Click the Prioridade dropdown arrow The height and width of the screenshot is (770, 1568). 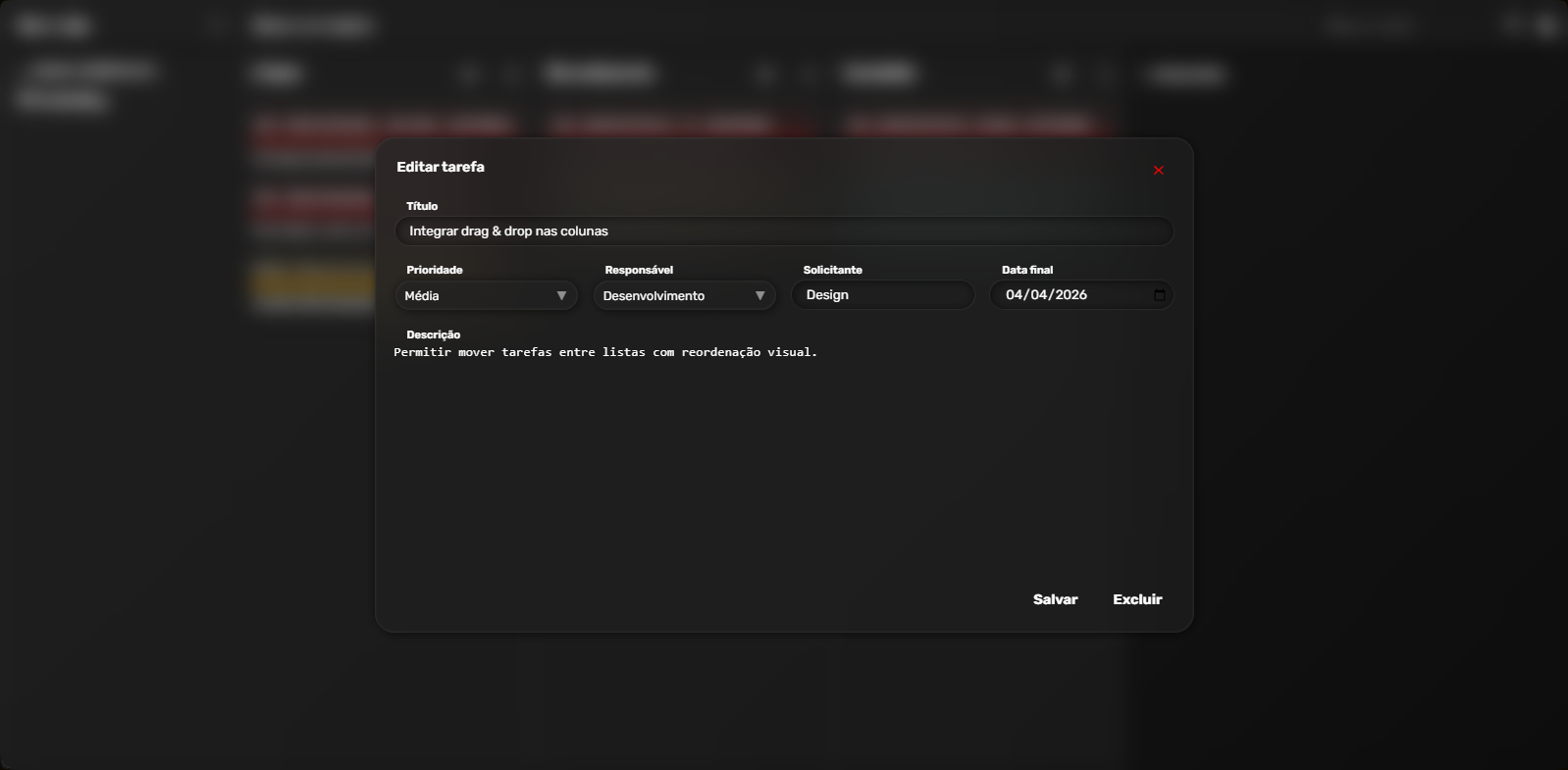click(561, 296)
